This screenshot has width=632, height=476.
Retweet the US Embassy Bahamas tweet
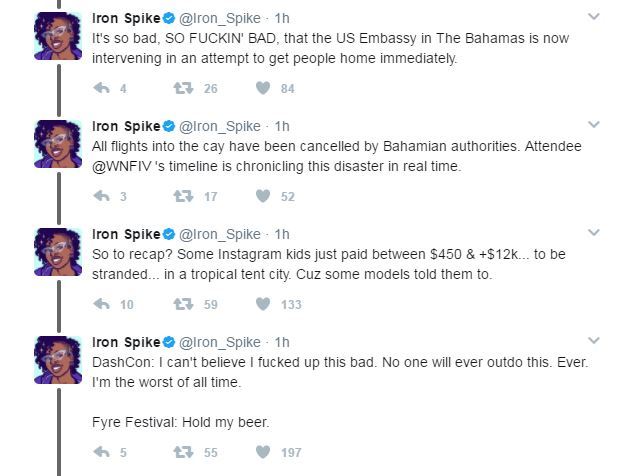[183, 89]
